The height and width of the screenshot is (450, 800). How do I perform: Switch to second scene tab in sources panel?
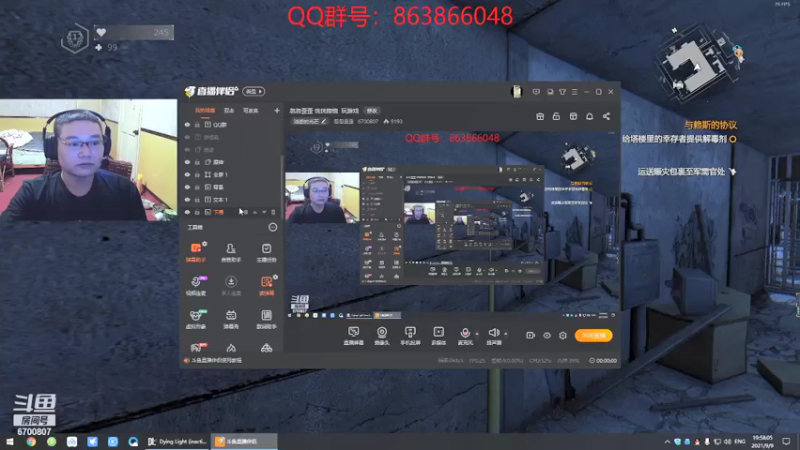[229, 110]
